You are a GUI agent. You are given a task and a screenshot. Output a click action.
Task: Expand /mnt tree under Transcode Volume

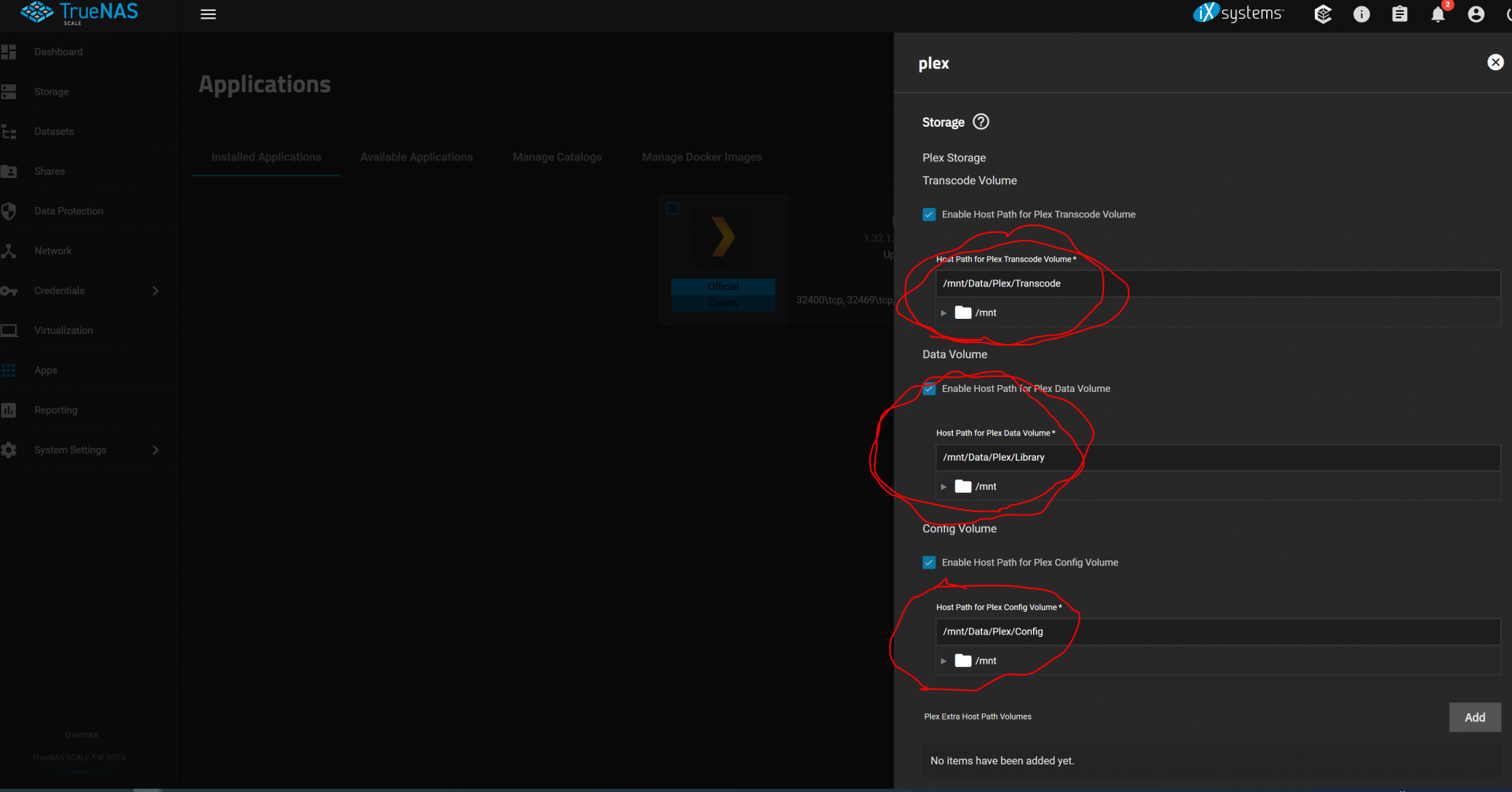coord(943,313)
